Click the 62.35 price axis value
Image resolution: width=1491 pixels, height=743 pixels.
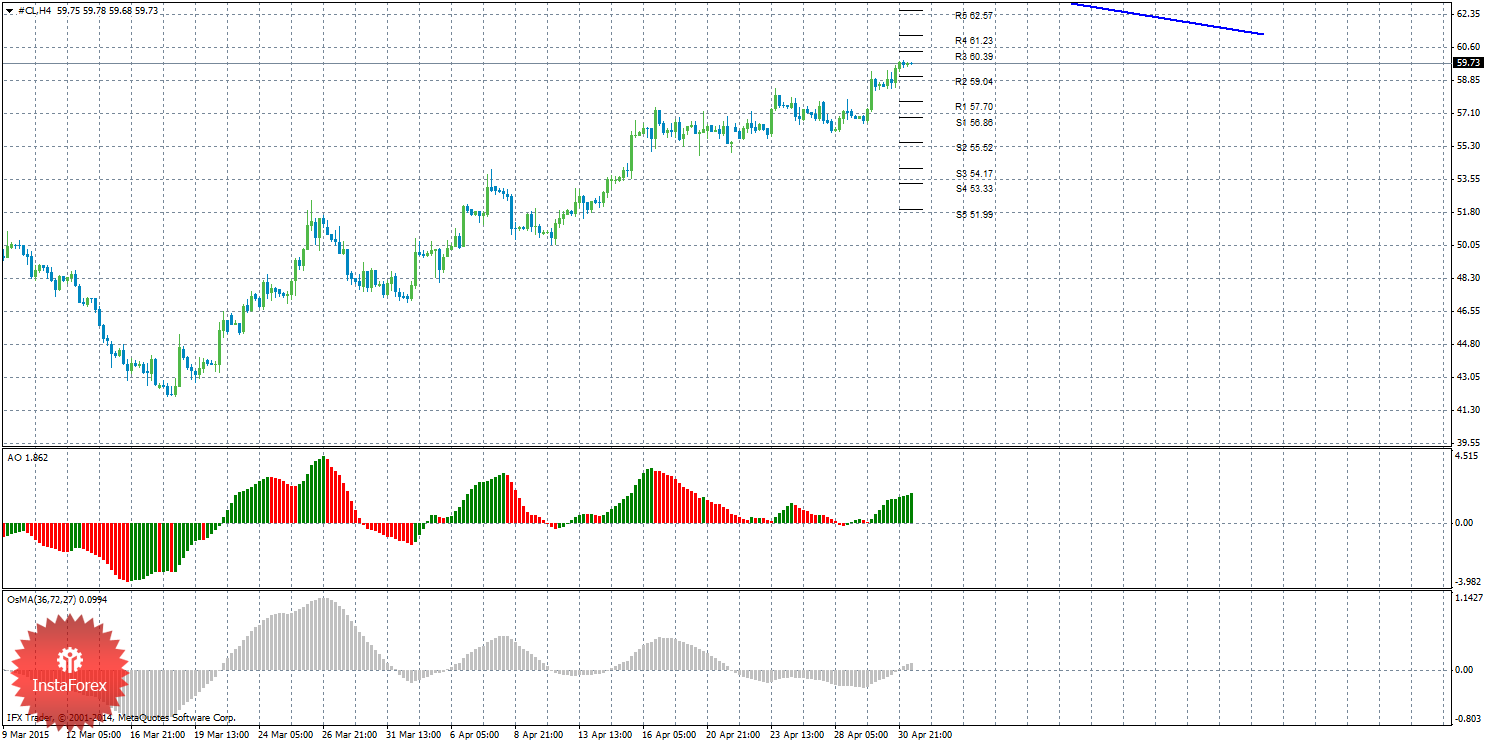coord(1469,14)
